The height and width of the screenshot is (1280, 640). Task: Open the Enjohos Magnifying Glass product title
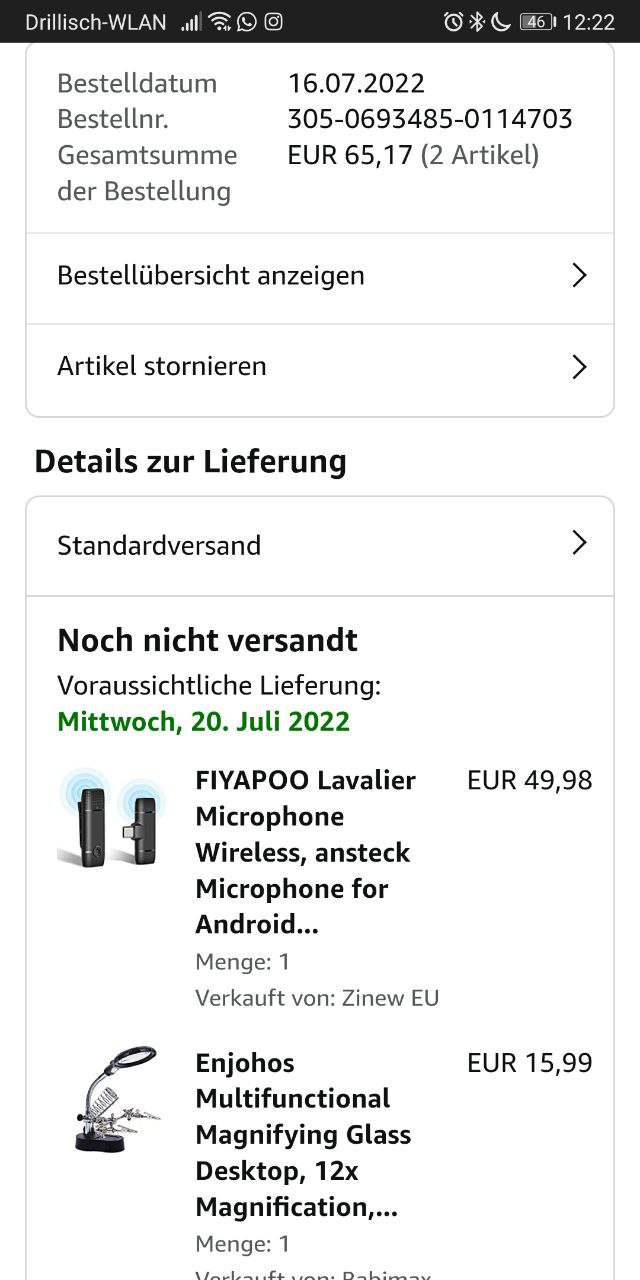click(x=303, y=1134)
